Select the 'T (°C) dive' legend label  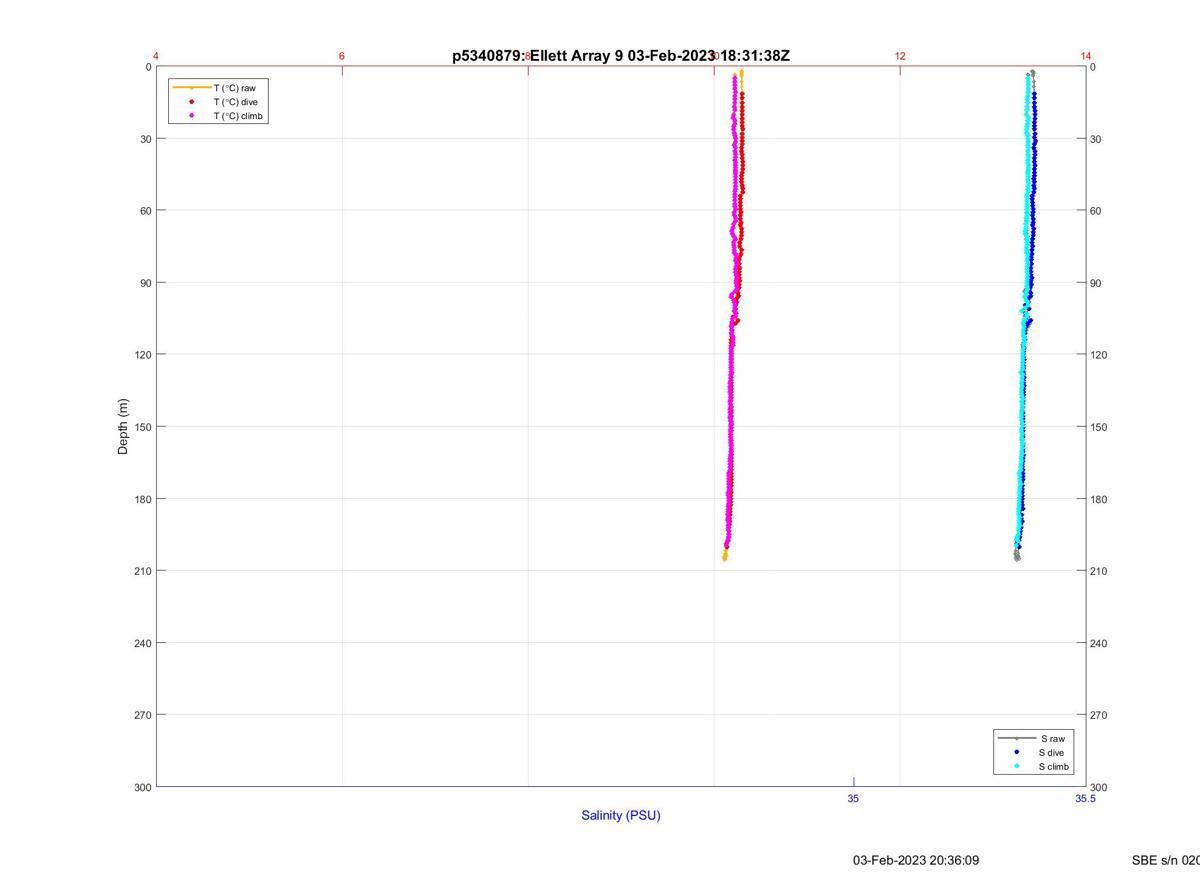point(235,102)
